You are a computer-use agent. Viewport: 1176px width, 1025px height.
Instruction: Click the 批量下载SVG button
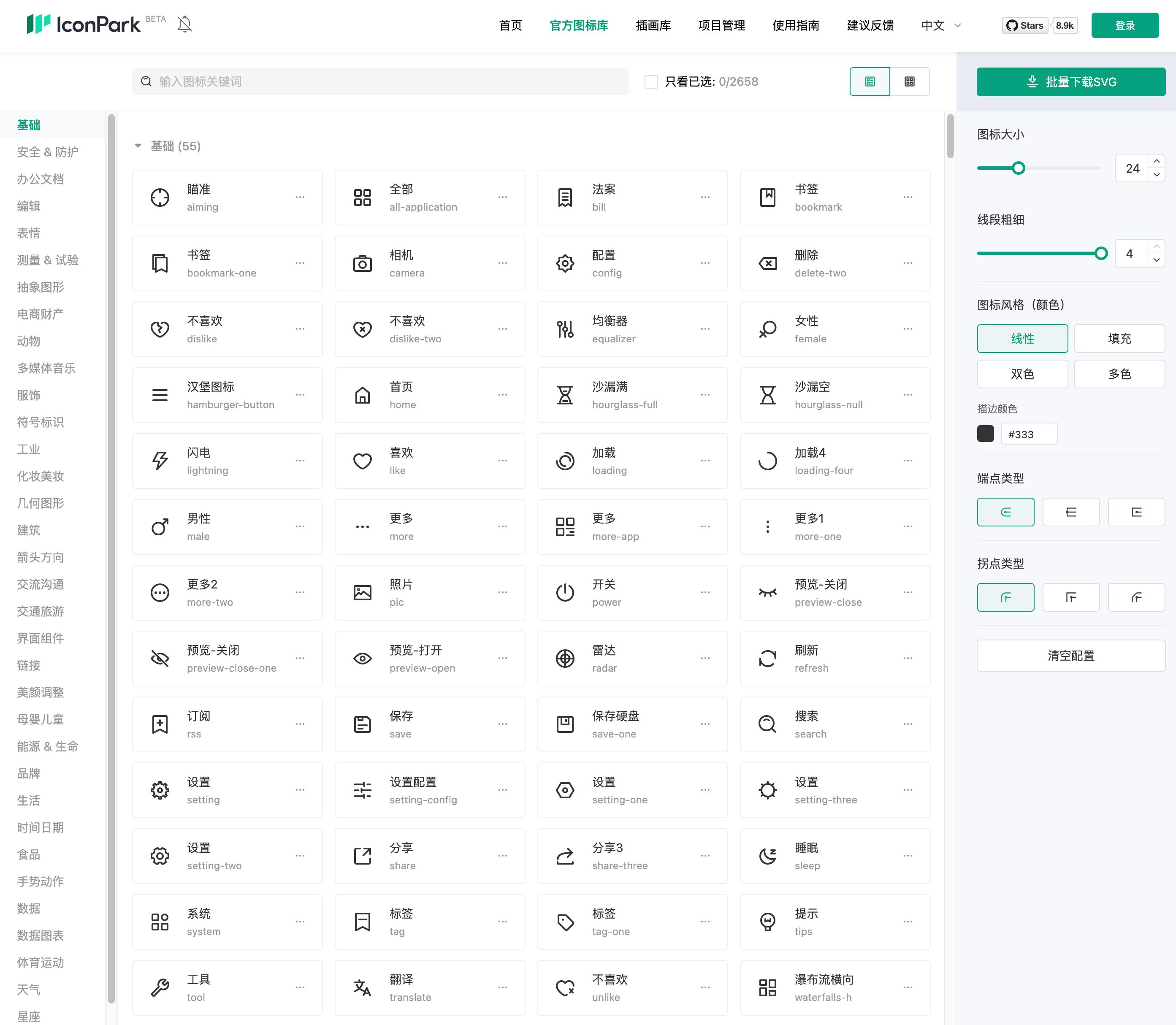(x=1071, y=81)
